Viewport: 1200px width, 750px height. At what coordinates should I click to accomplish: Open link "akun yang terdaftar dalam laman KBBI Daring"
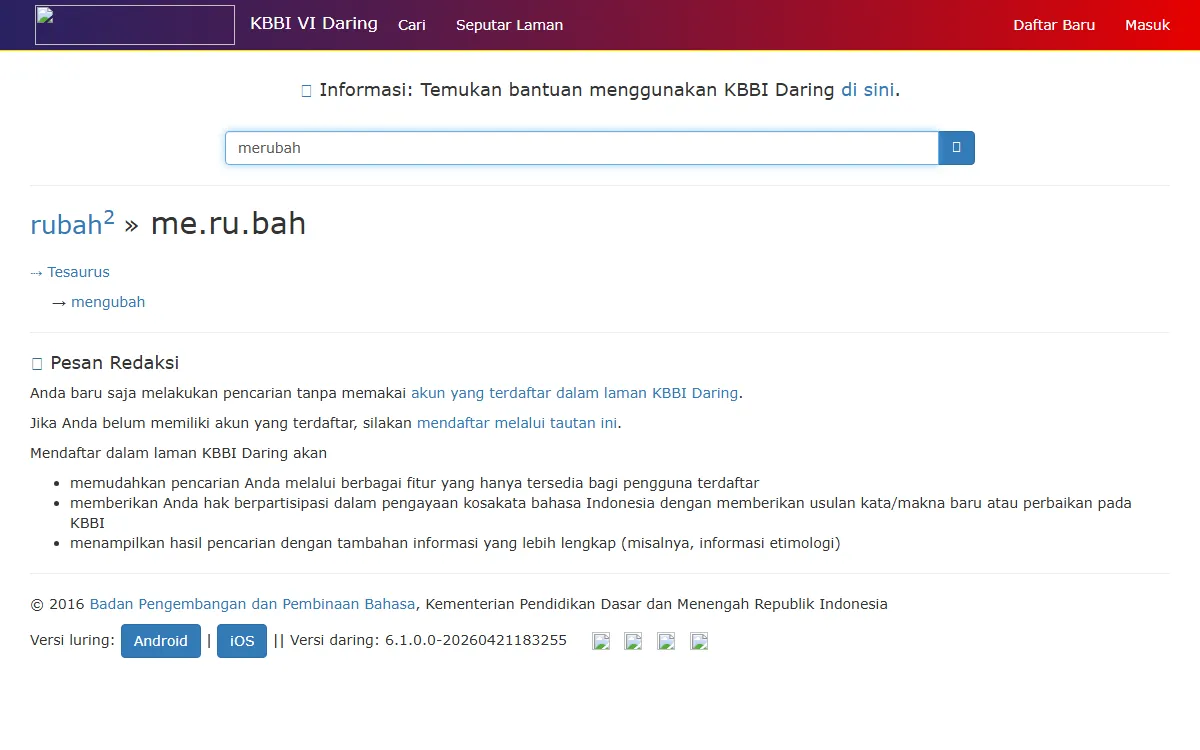point(575,393)
